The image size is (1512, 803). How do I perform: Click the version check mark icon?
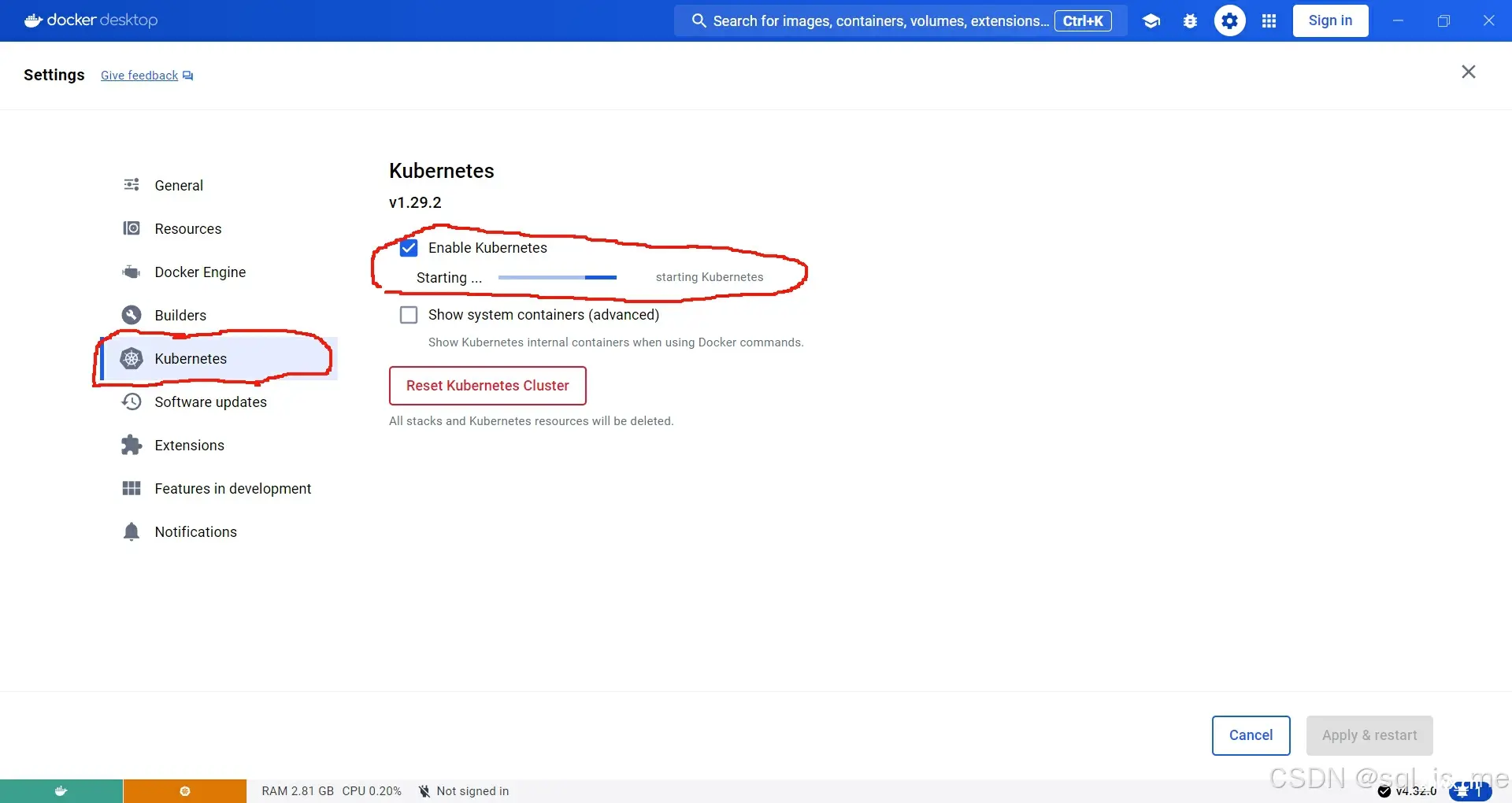coord(1384,791)
